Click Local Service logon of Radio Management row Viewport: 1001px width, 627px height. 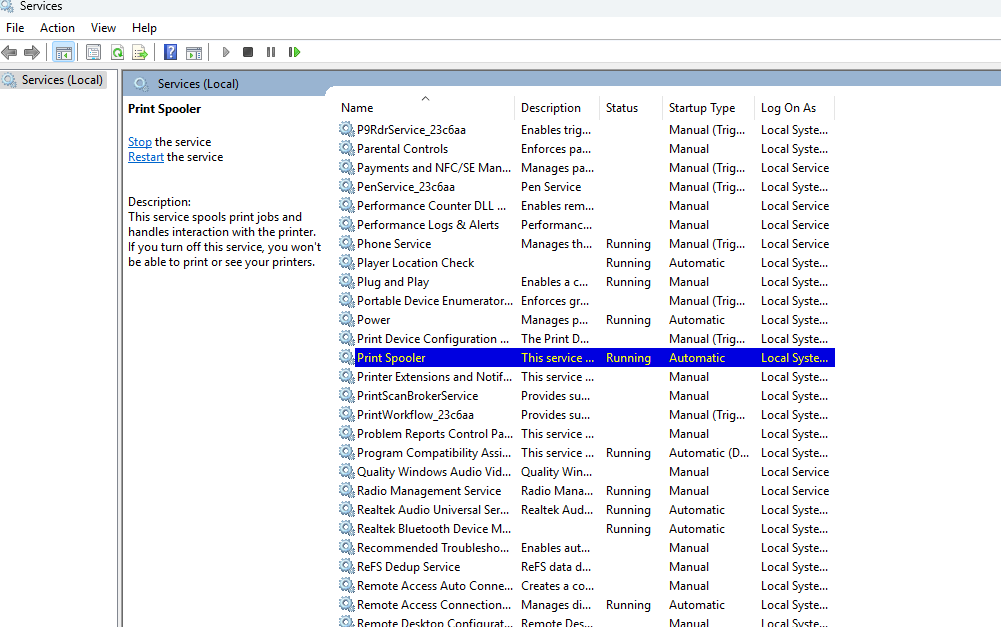click(x=795, y=491)
